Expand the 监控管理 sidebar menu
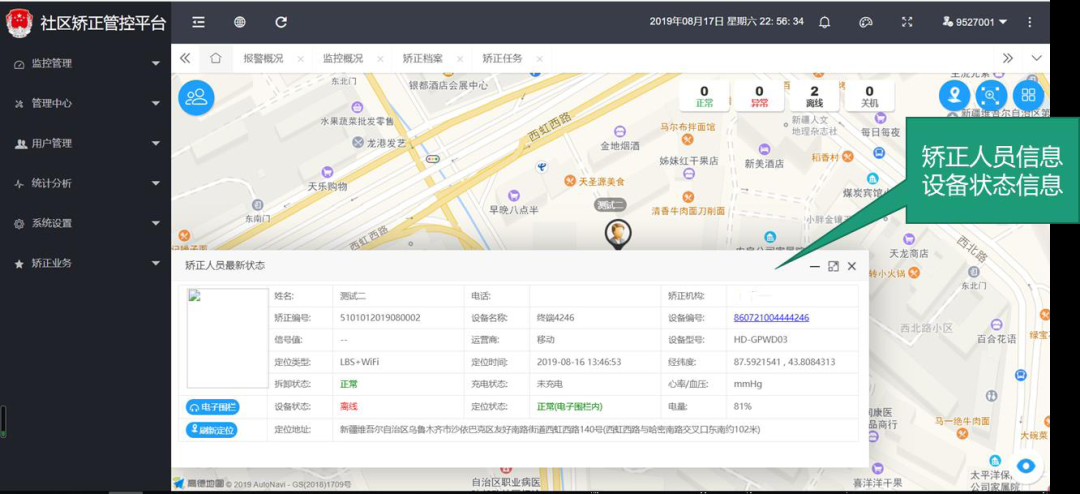Viewport: 1080px width, 494px height. coord(85,63)
